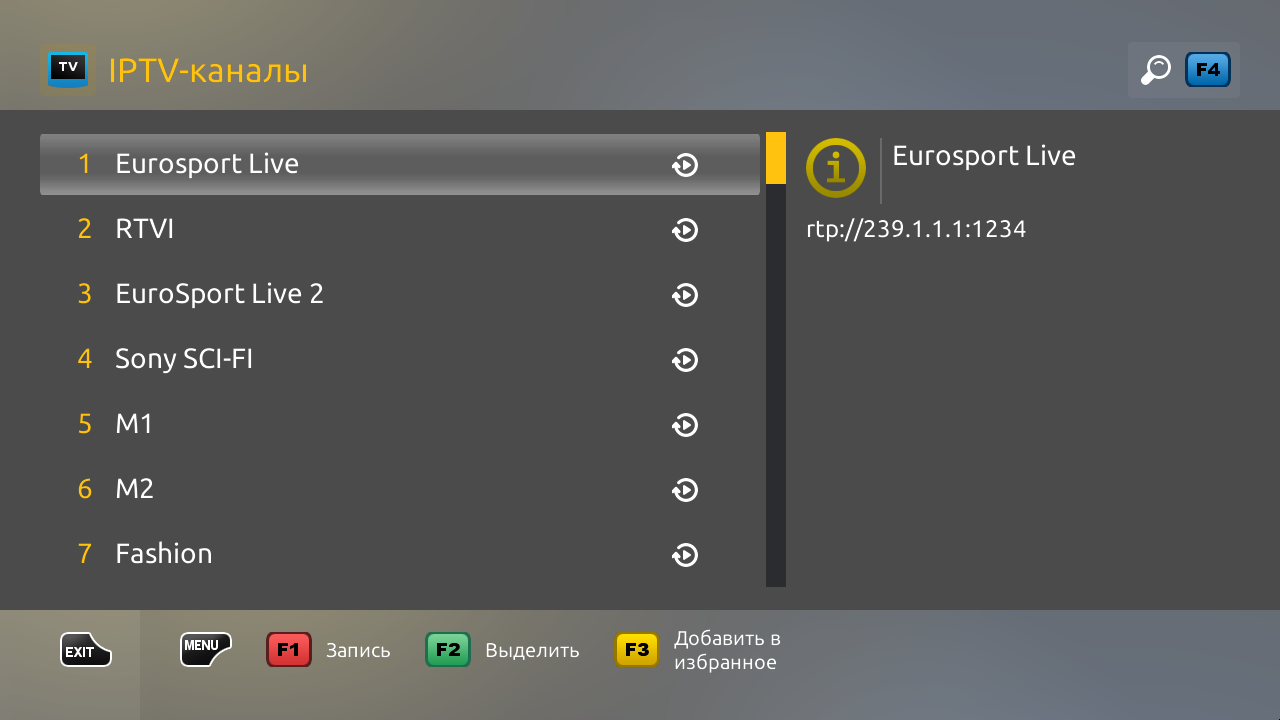Click the timeshift icon on Fashion row
The height and width of the screenshot is (720, 1280).
click(x=685, y=555)
